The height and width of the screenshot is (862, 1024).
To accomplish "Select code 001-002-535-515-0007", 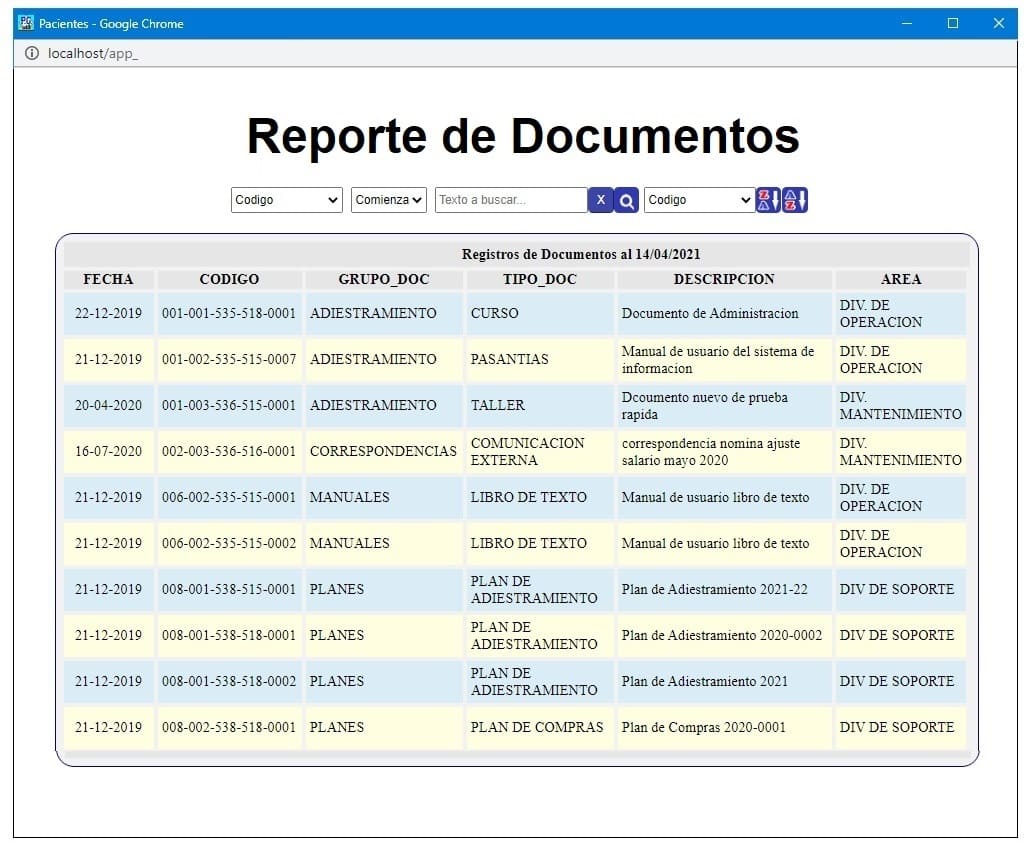I will (229, 359).
